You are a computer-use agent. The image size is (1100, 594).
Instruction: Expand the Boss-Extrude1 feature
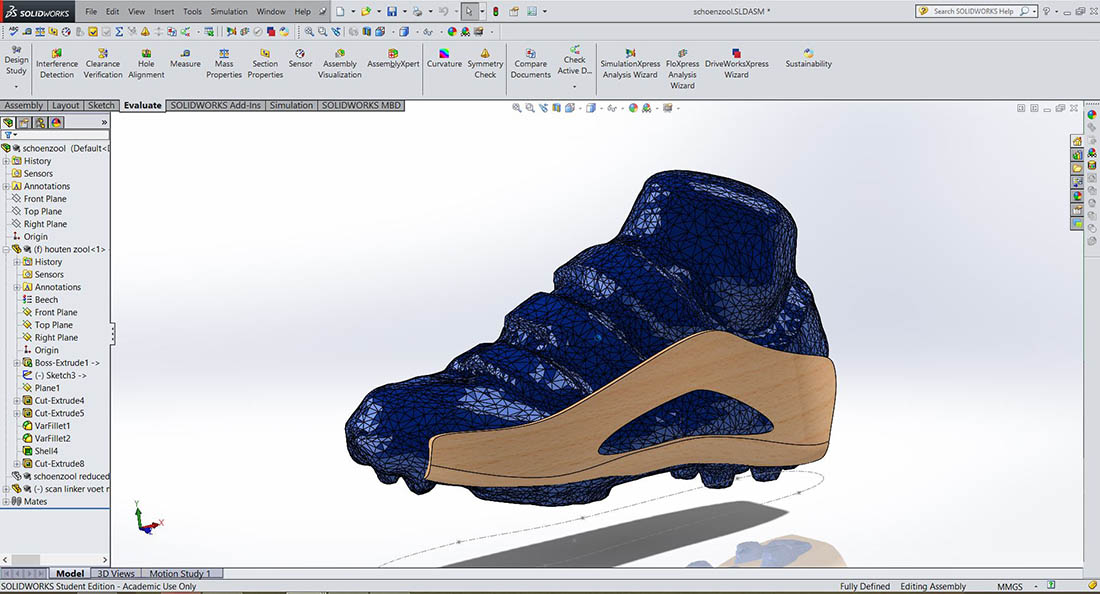click(x=17, y=363)
